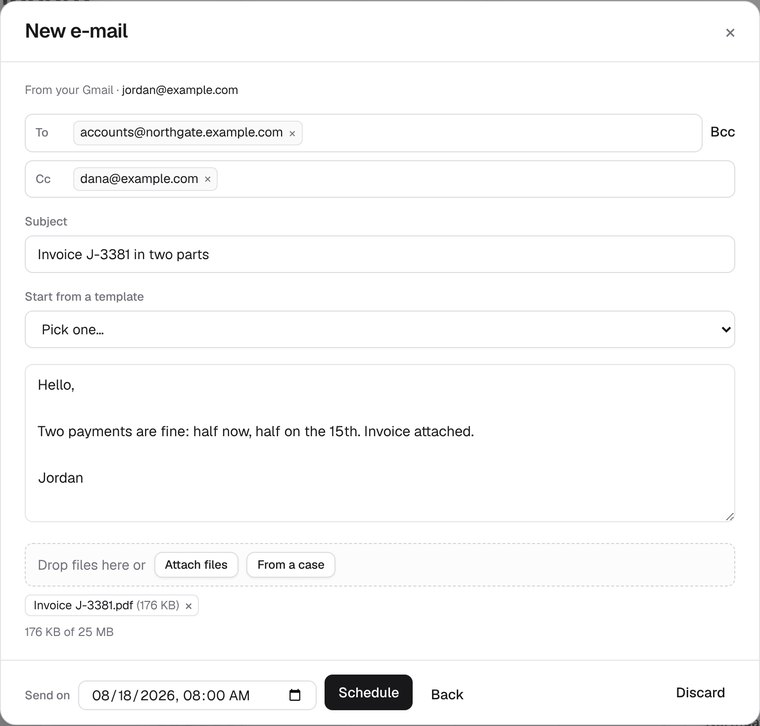760x726 pixels.
Task: Click the Subject label
Action: coord(46,221)
